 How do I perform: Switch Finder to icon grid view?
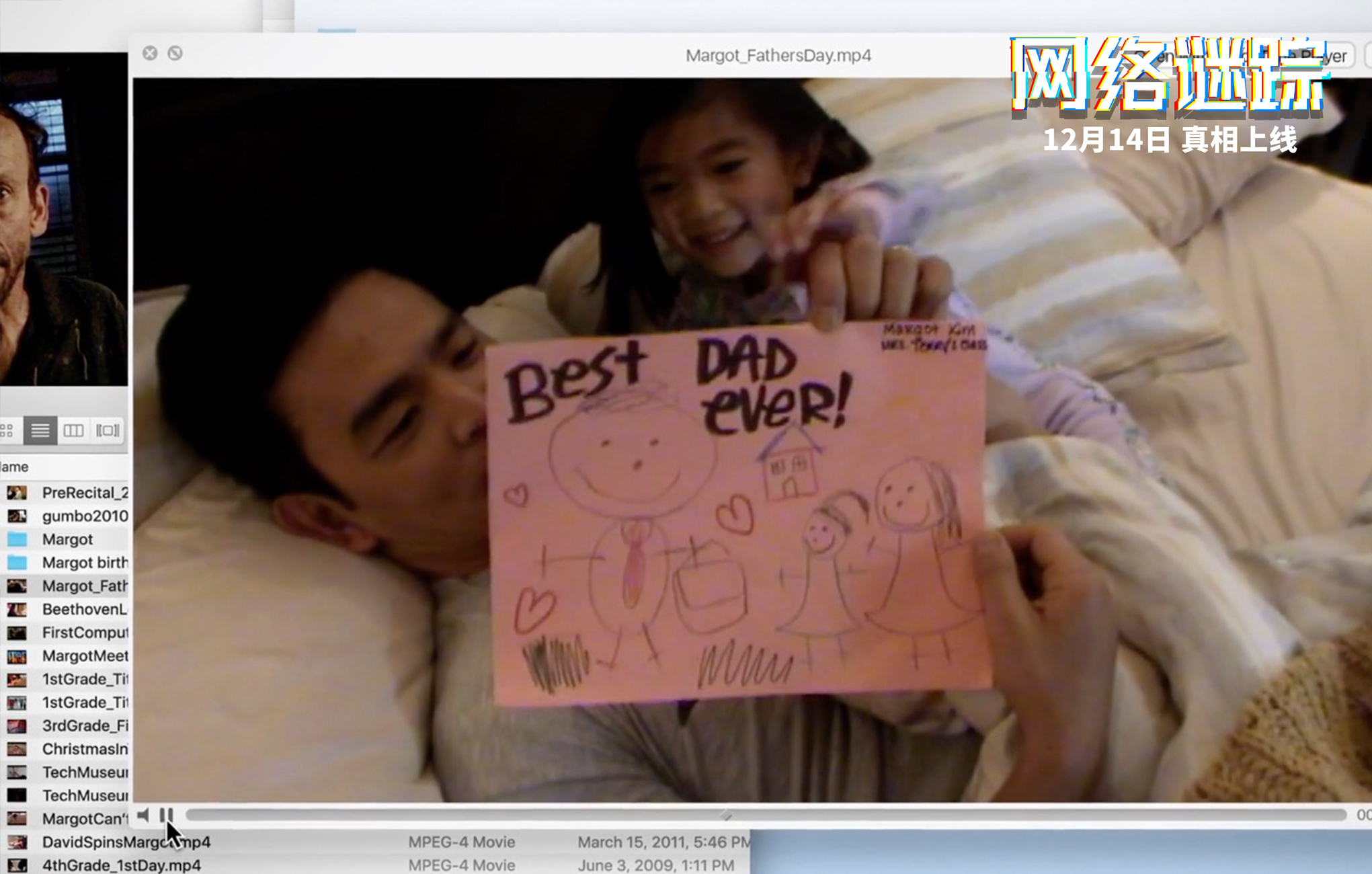click(x=7, y=430)
